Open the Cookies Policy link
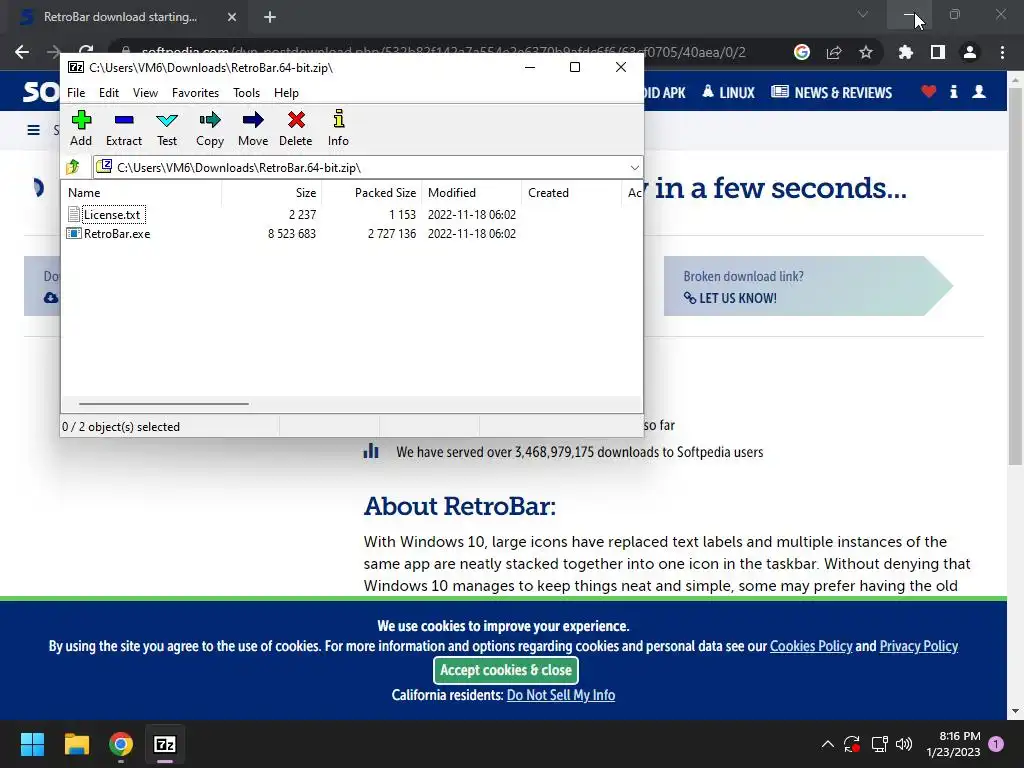The height and width of the screenshot is (768, 1024). 810,646
